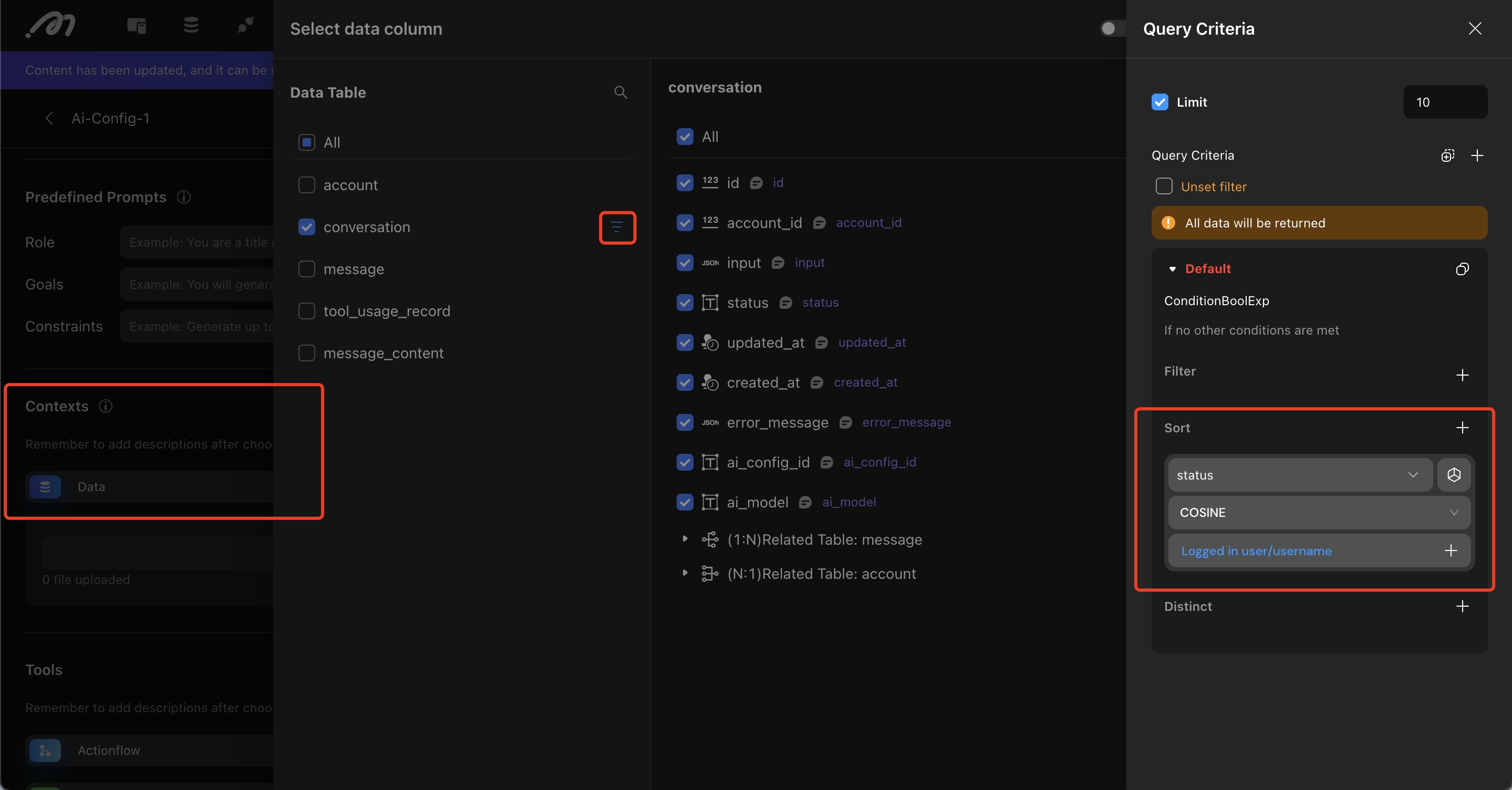The image size is (1512, 790).
Task: Click the Unset filter label
Action: (1213, 186)
